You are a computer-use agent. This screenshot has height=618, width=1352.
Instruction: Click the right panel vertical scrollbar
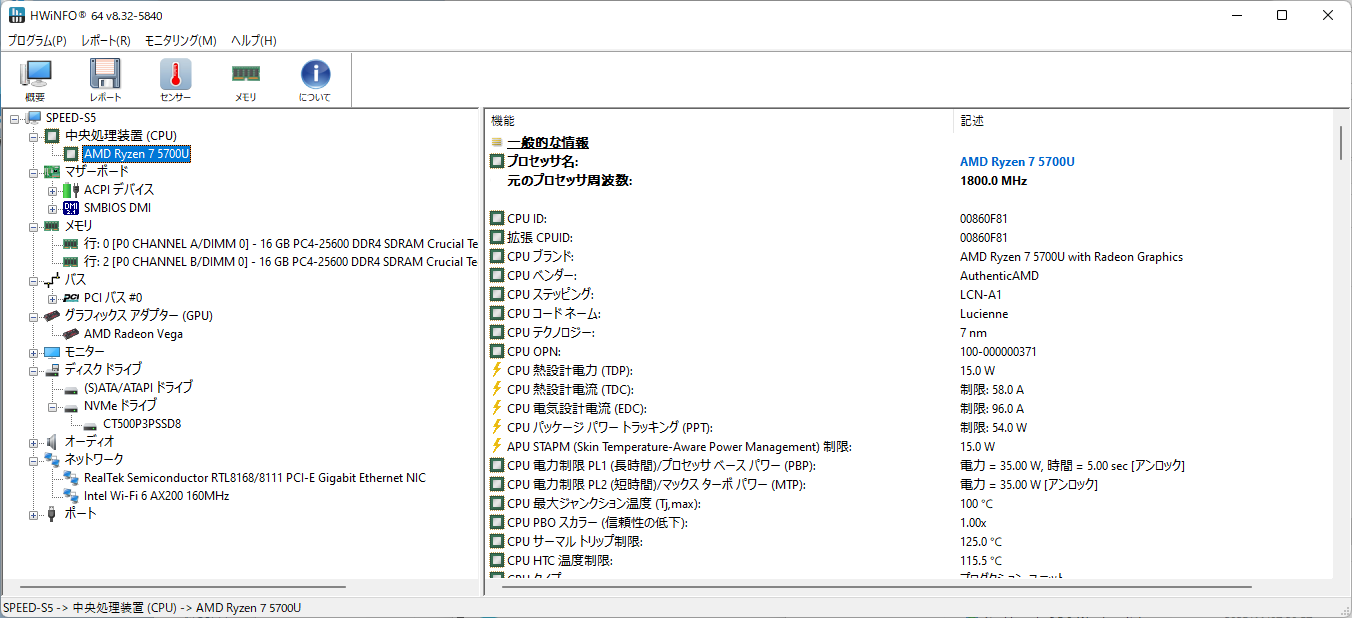(x=1342, y=350)
